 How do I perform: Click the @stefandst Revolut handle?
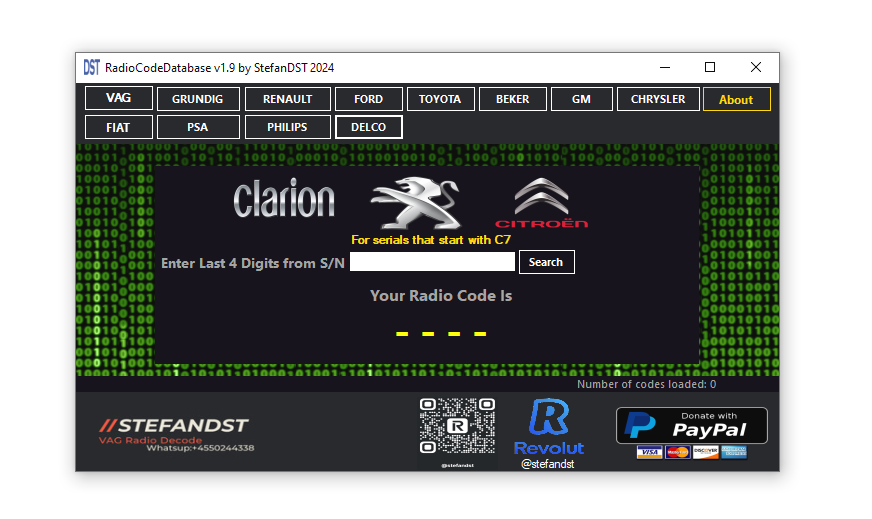[547, 464]
